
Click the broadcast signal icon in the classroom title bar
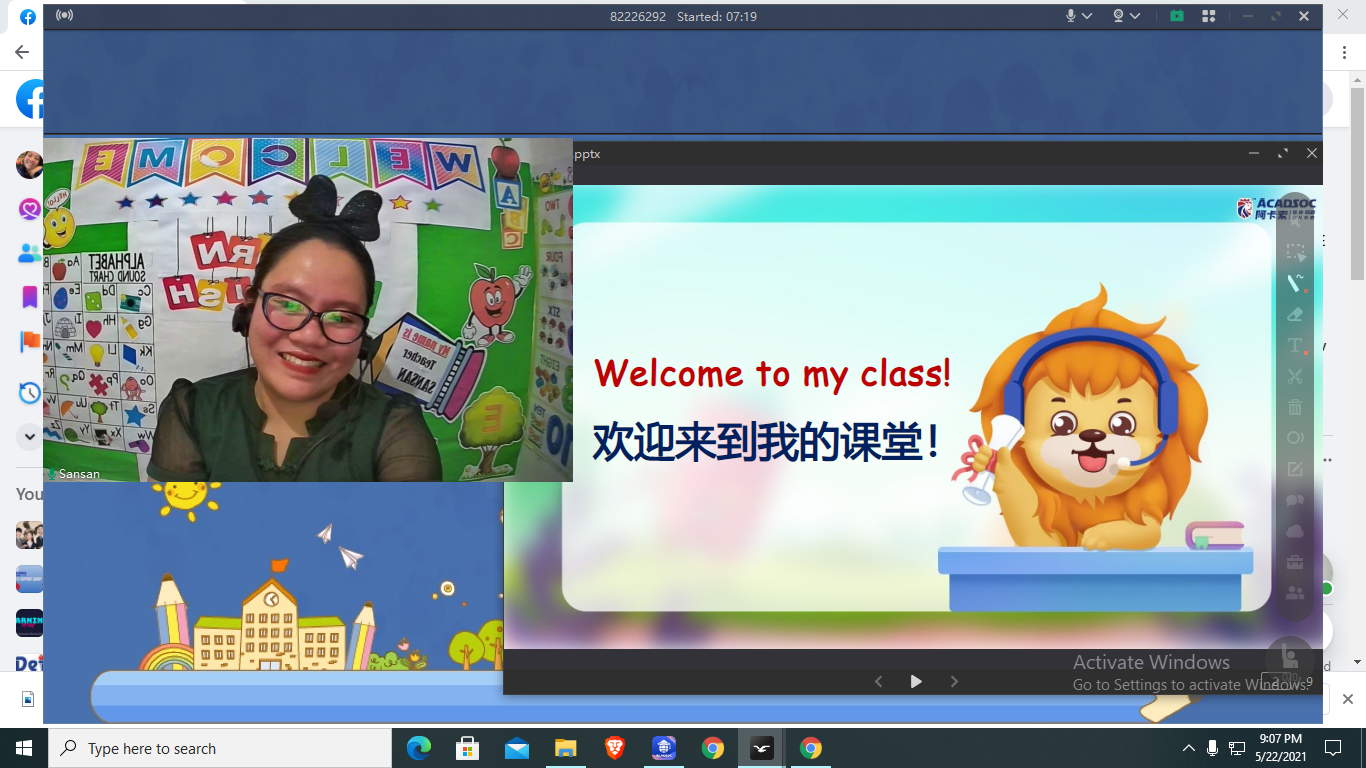click(64, 16)
